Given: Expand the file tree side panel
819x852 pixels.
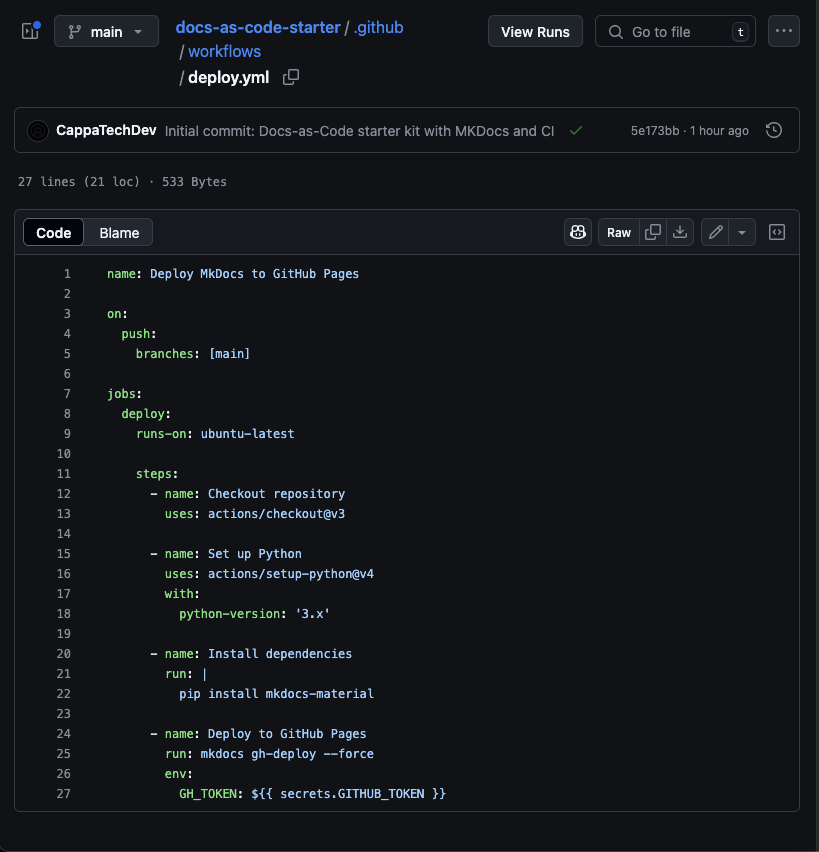Looking at the screenshot, I should 30,31.
